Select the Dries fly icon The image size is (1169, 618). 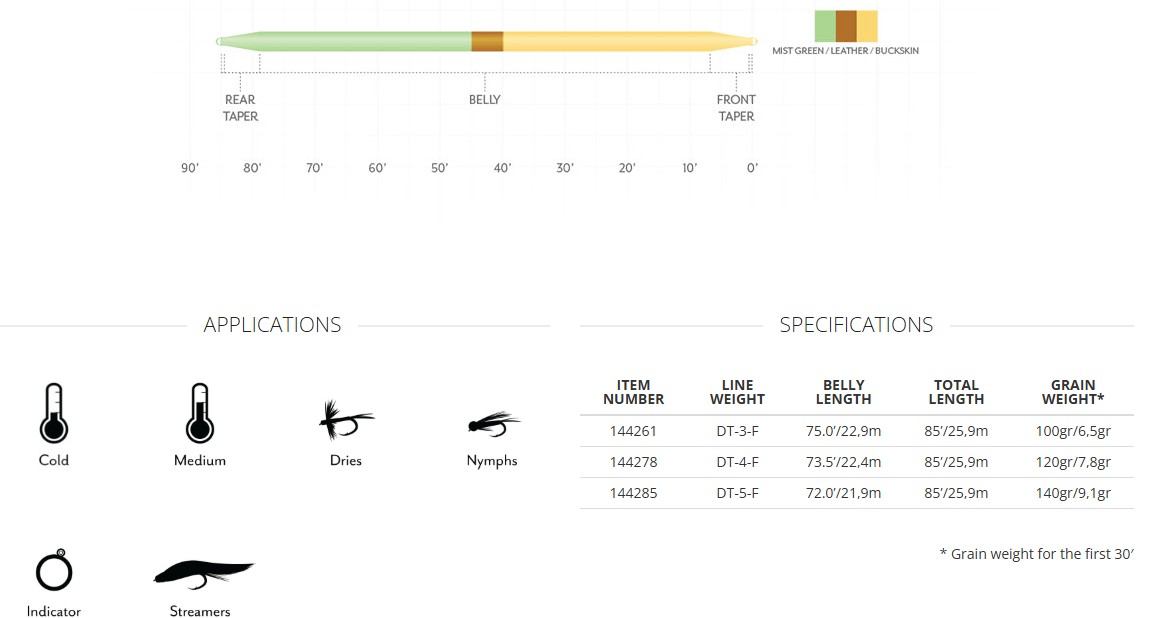pyautogui.click(x=345, y=421)
